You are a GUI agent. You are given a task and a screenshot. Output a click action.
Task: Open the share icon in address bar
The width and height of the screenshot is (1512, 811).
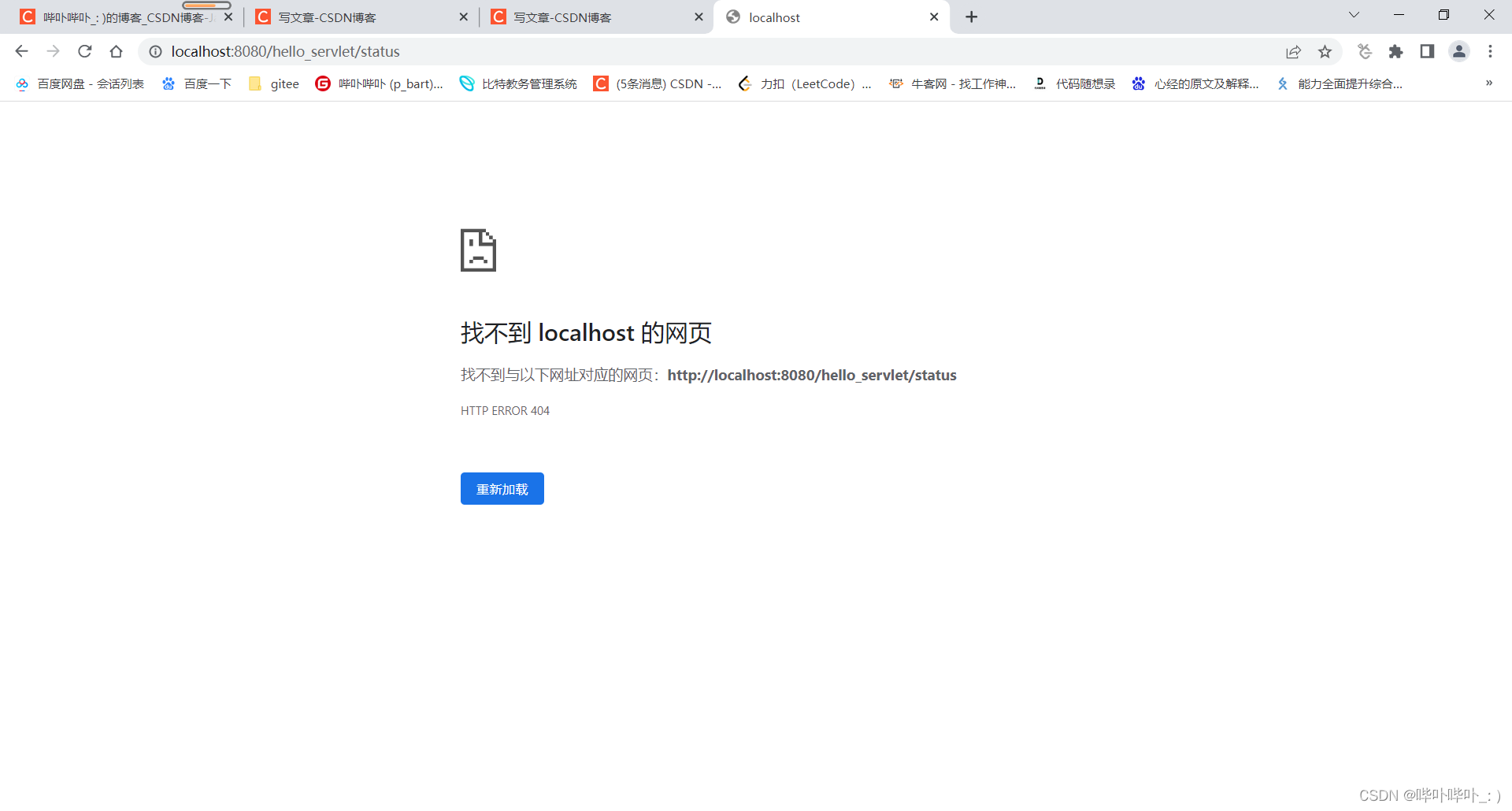click(1294, 51)
